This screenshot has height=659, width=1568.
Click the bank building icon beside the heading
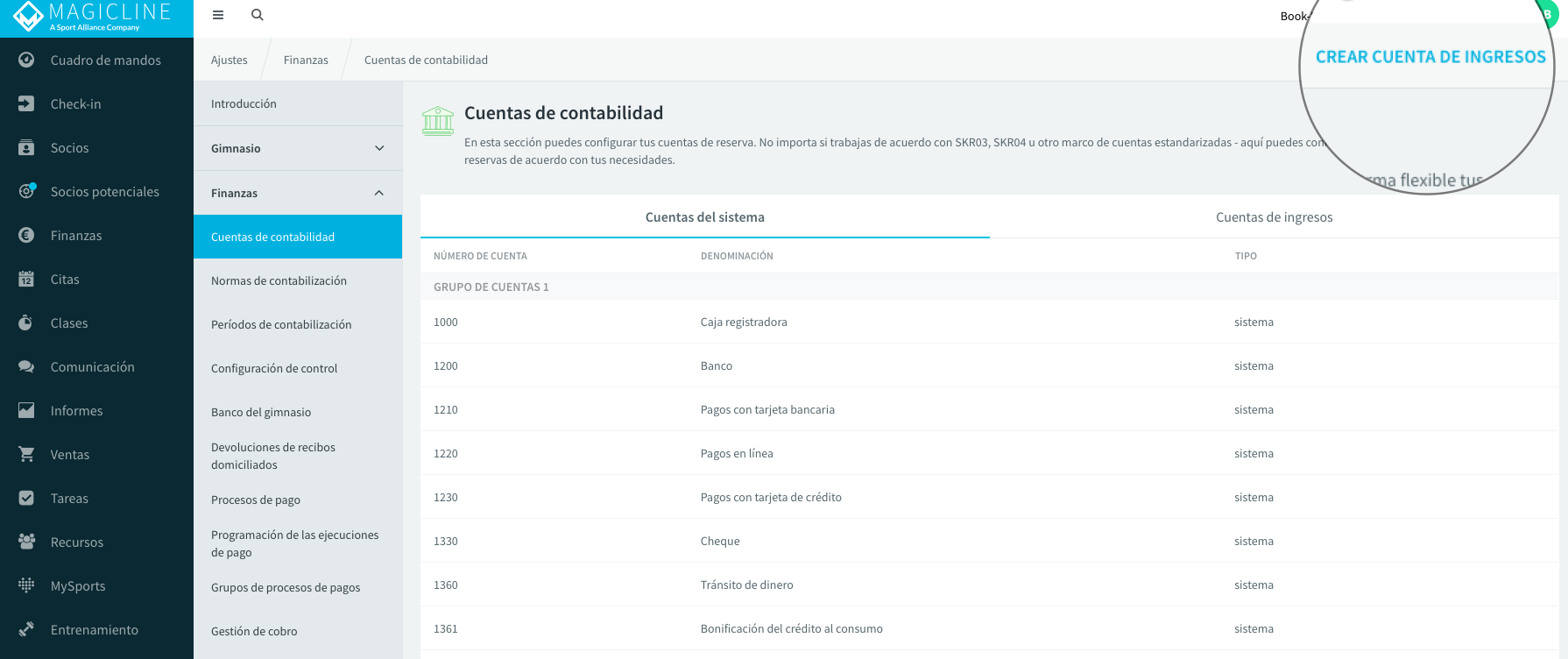point(438,121)
